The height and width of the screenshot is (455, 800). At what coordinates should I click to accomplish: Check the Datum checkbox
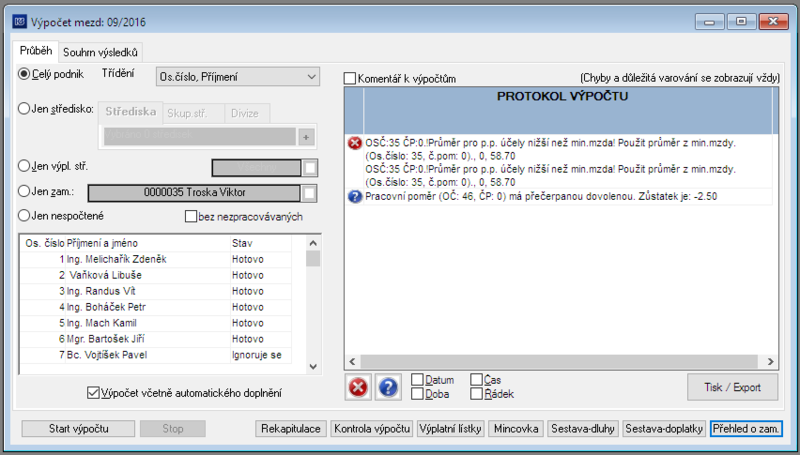(417, 380)
